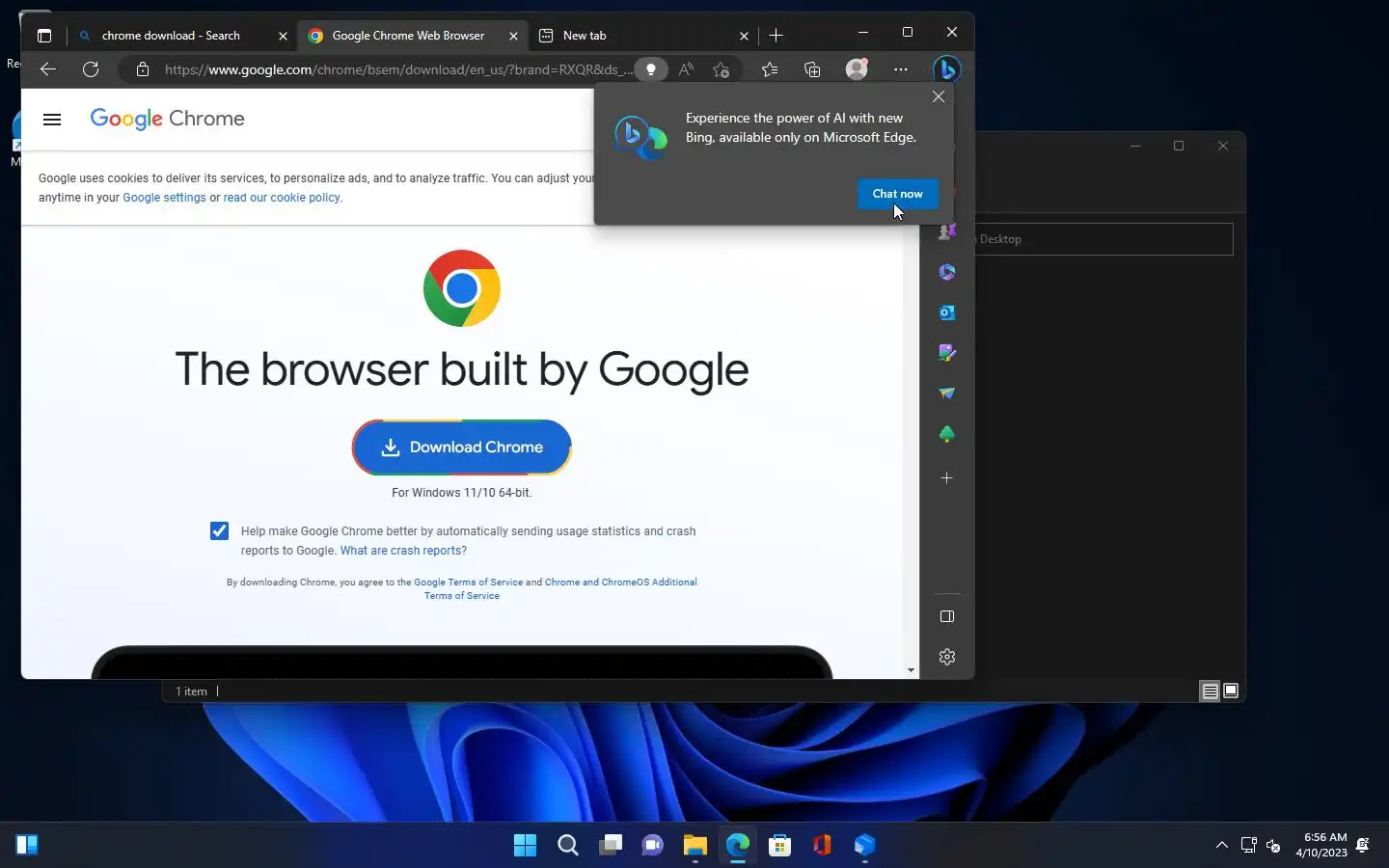1389x868 pixels.
Task: Open the Favorites list icon
Action: pyautogui.click(x=769, y=69)
